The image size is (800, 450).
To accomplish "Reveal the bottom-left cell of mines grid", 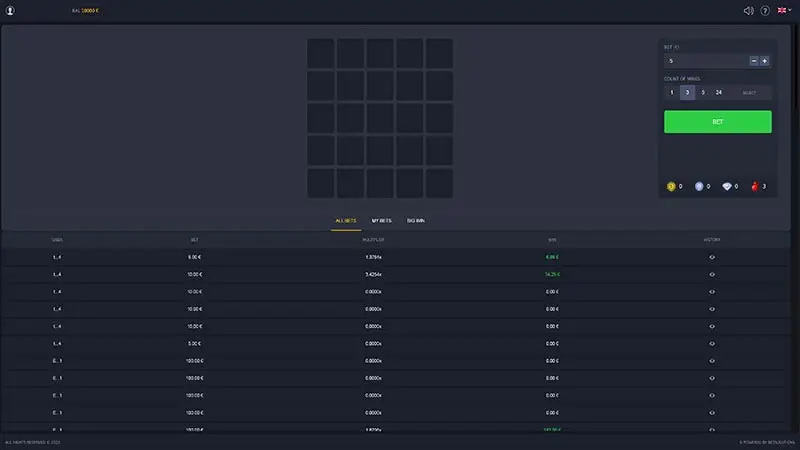I will (320, 183).
